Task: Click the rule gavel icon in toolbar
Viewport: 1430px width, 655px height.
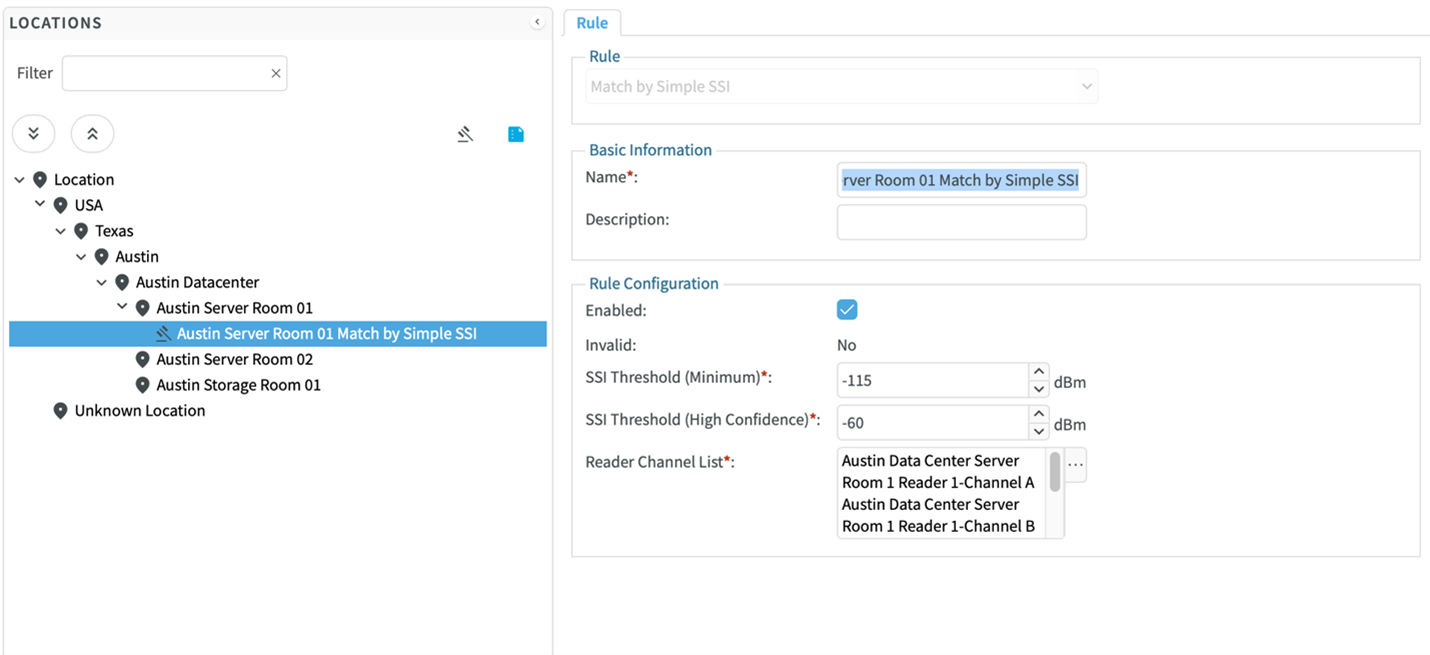Action: [465, 134]
